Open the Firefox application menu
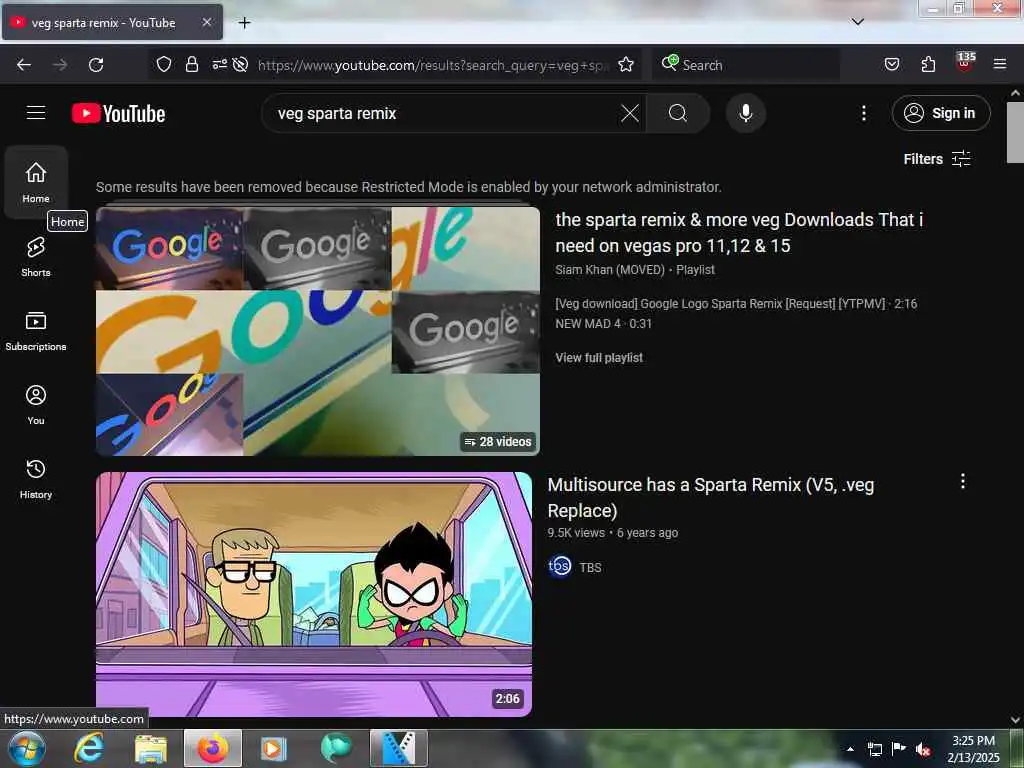The width and height of the screenshot is (1024, 768). pos(999,64)
